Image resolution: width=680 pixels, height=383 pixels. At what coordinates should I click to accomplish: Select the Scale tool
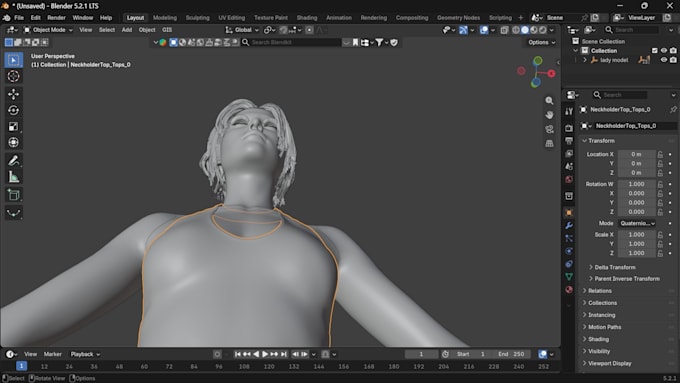[13, 126]
